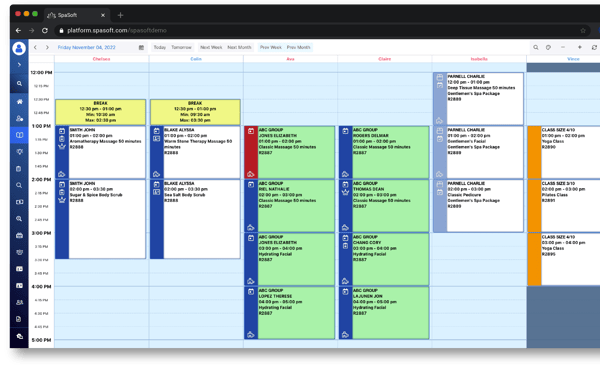Open the magnifier icon above the home icon

[x=19, y=83]
